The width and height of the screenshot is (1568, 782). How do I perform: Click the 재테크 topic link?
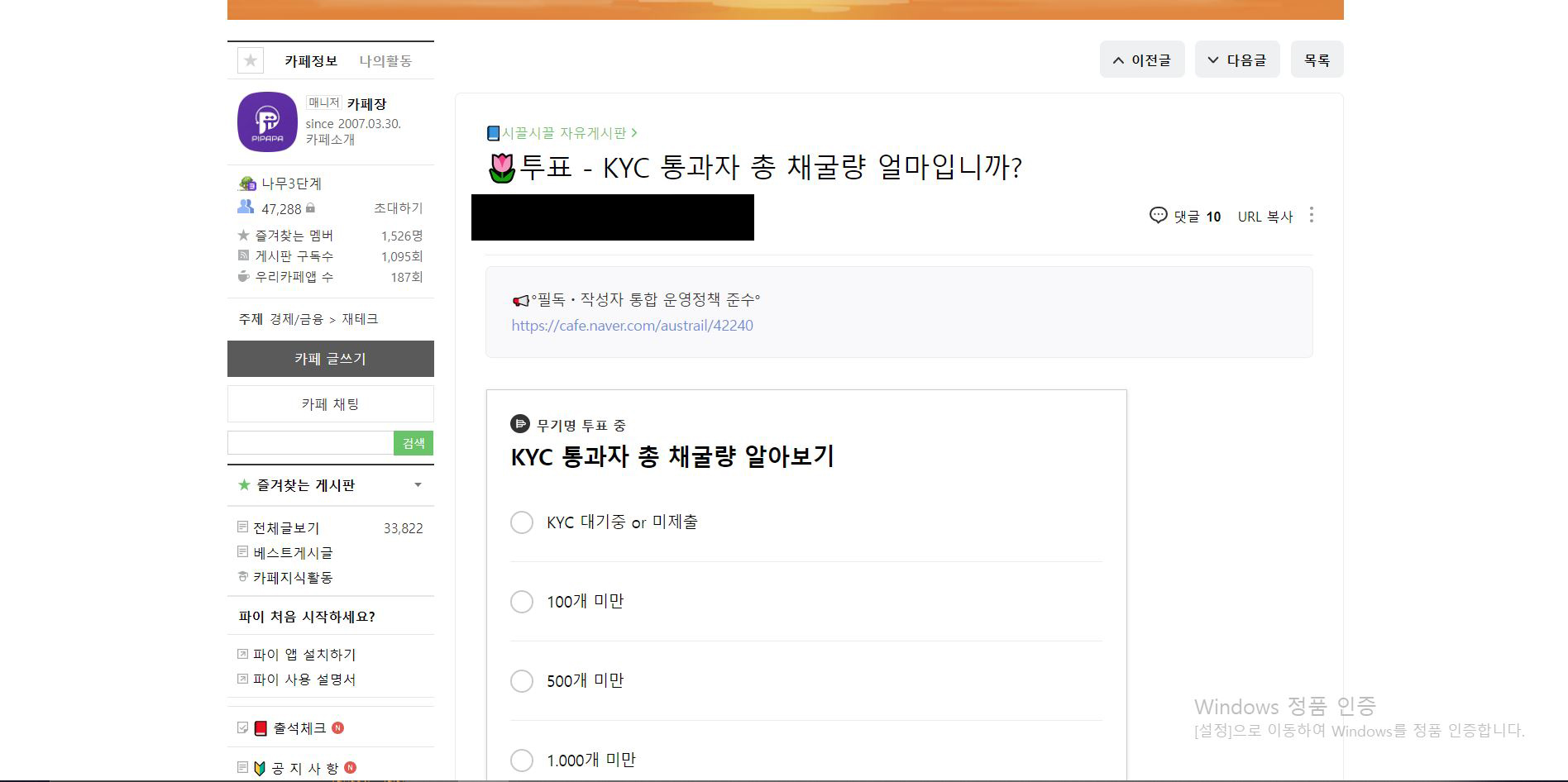click(x=360, y=319)
